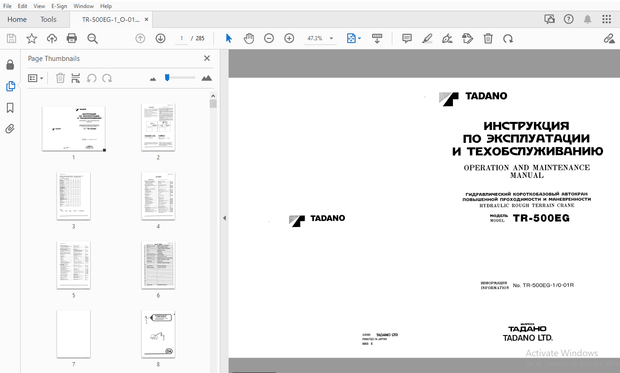Screen dimensions: 620x373
Task: Select the highlight text pen tool
Action: [x=427, y=38]
